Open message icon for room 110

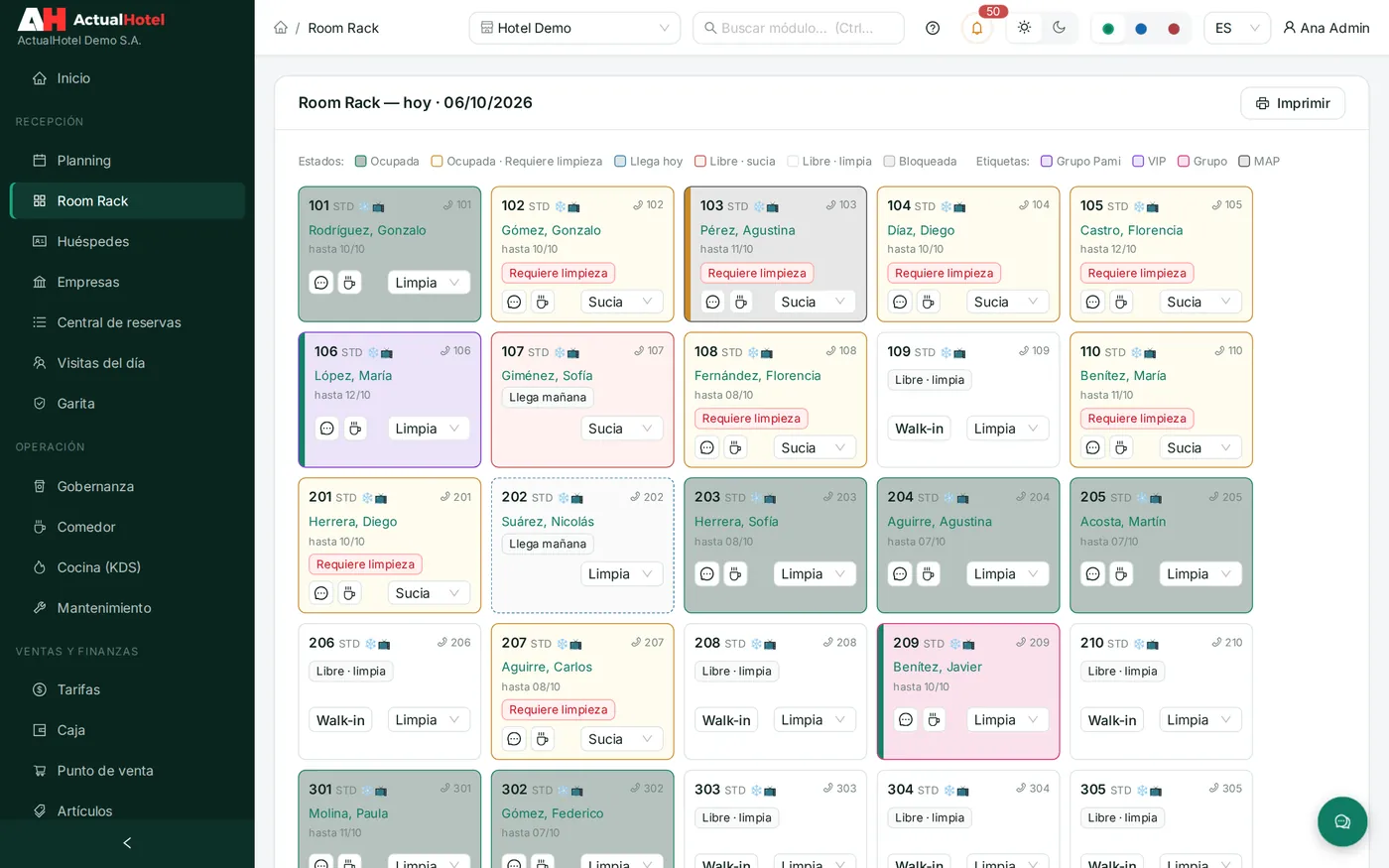pyautogui.click(x=1092, y=447)
